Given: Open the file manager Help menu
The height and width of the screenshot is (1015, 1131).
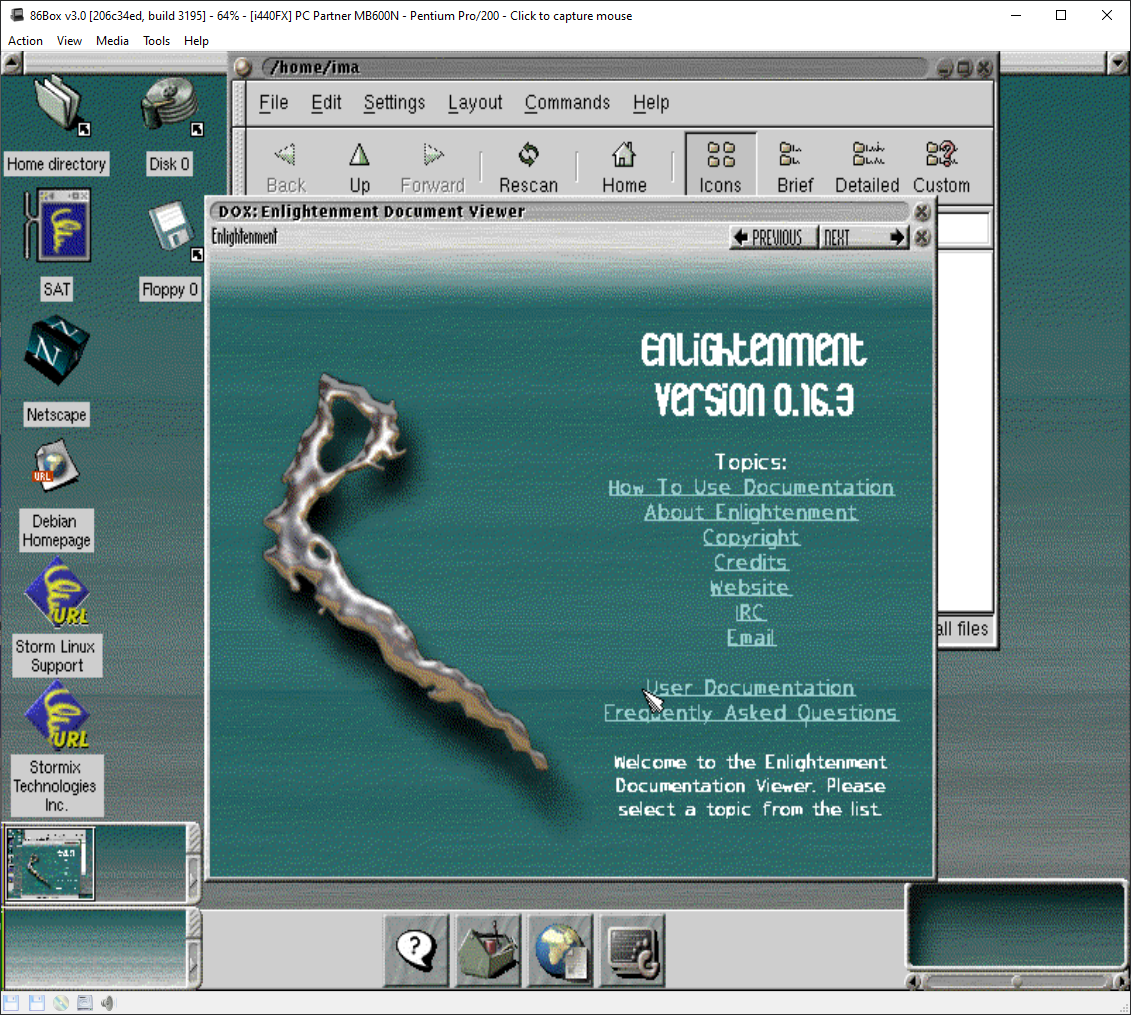Looking at the screenshot, I should [x=651, y=102].
